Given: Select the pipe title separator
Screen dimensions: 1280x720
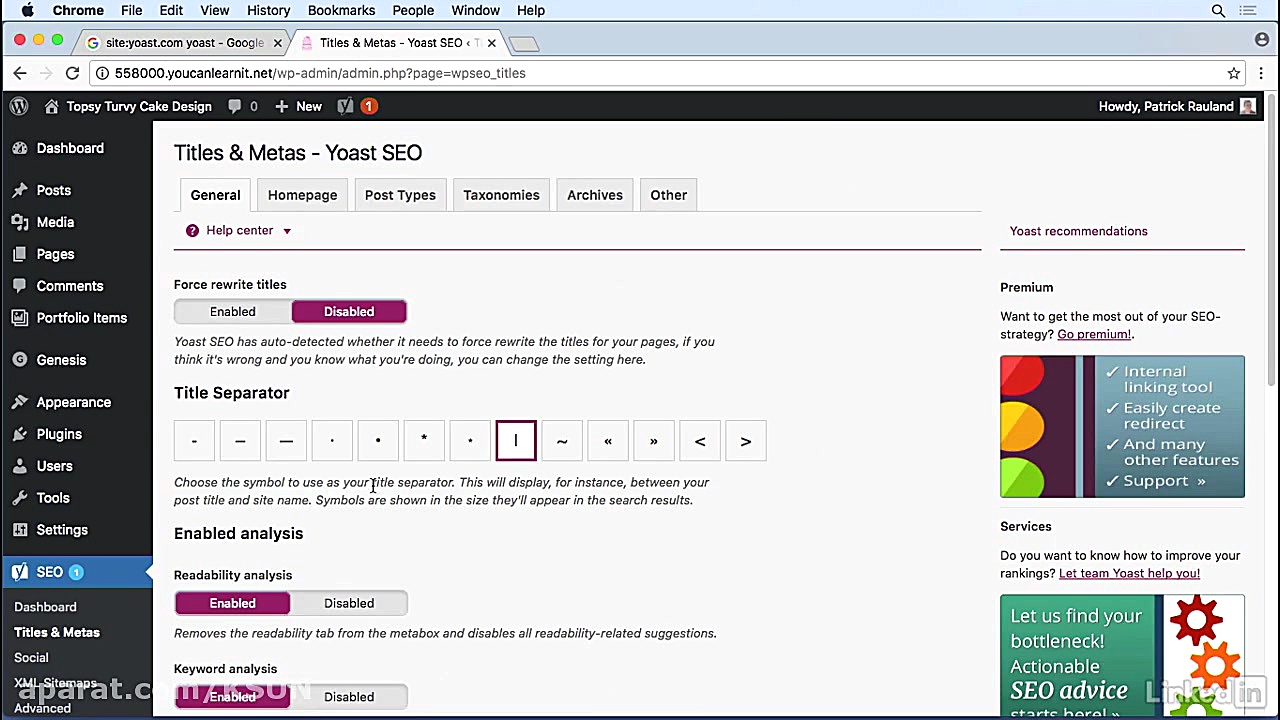Looking at the screenshot, I should [516, 441].
